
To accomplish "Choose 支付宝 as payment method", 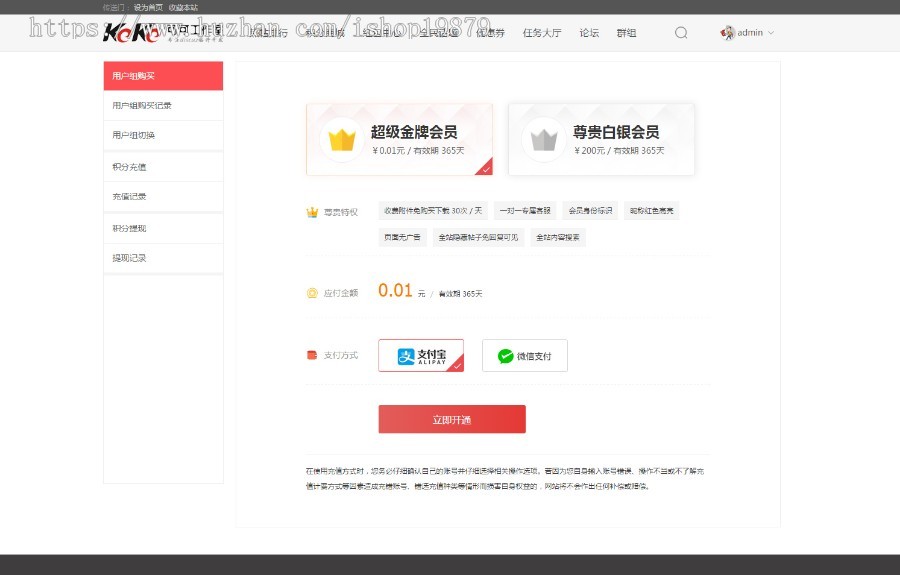I will click(421, 356).
